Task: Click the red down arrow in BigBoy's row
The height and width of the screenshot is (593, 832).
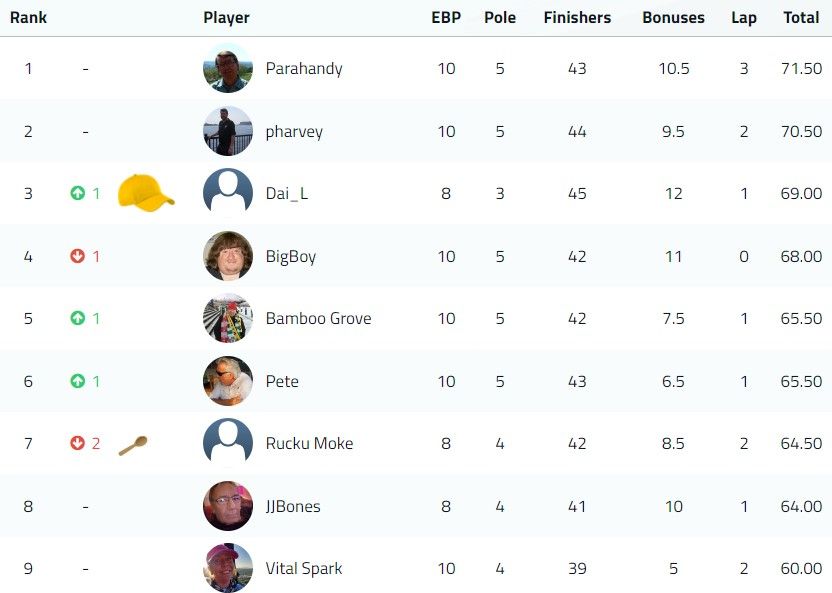Action: coord(77,256)
